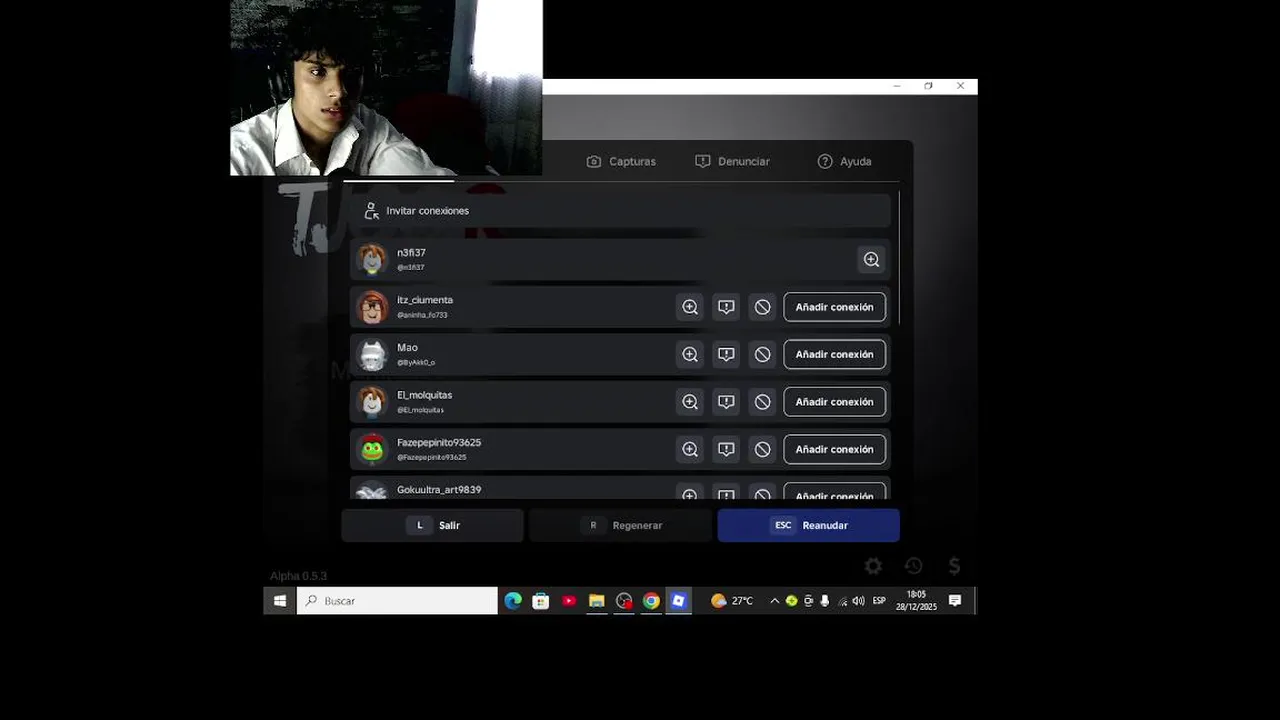Open Microsoft Edge from the taskbar
The width and height of the screenshot is (1280, 720).
point(513,601)
